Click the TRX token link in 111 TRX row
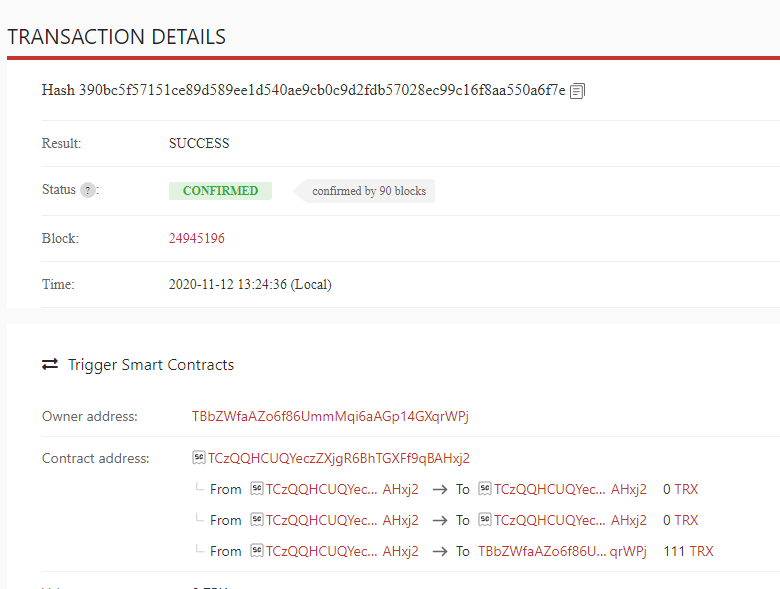The width and height of the screenshot is (780, 589). click(x=700, y=551)
